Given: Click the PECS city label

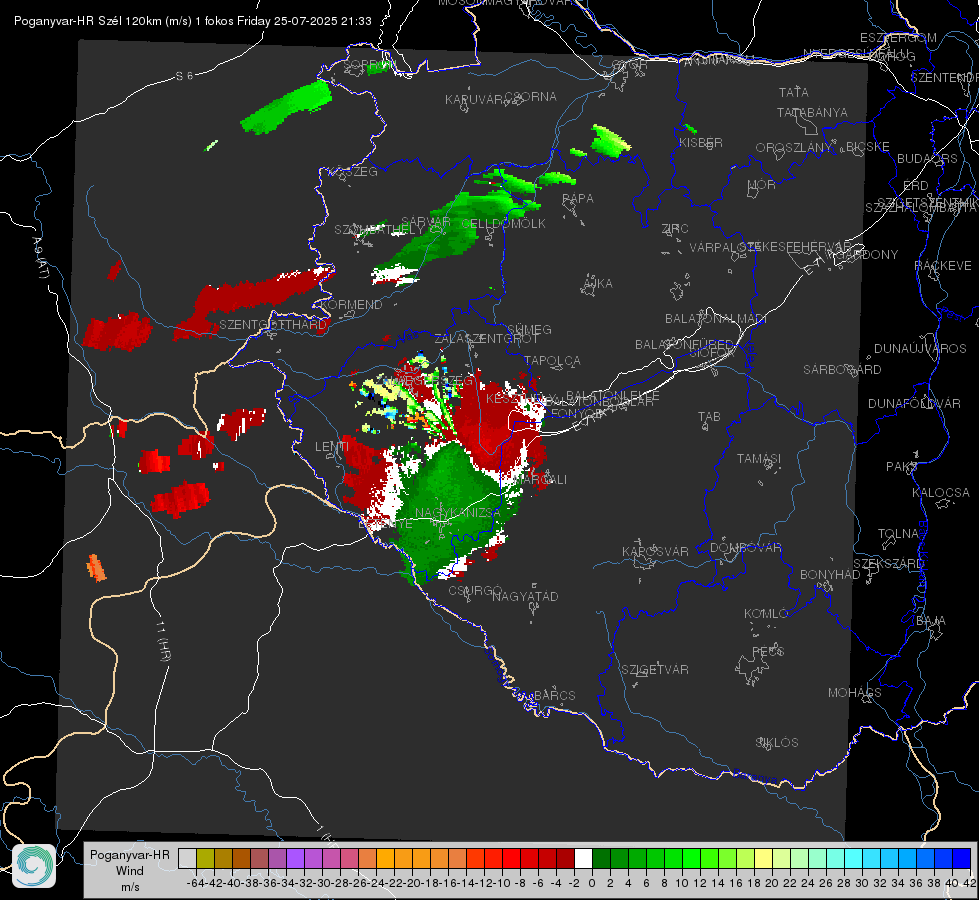Looking at the screenshot, I should [x=768, y=651].
